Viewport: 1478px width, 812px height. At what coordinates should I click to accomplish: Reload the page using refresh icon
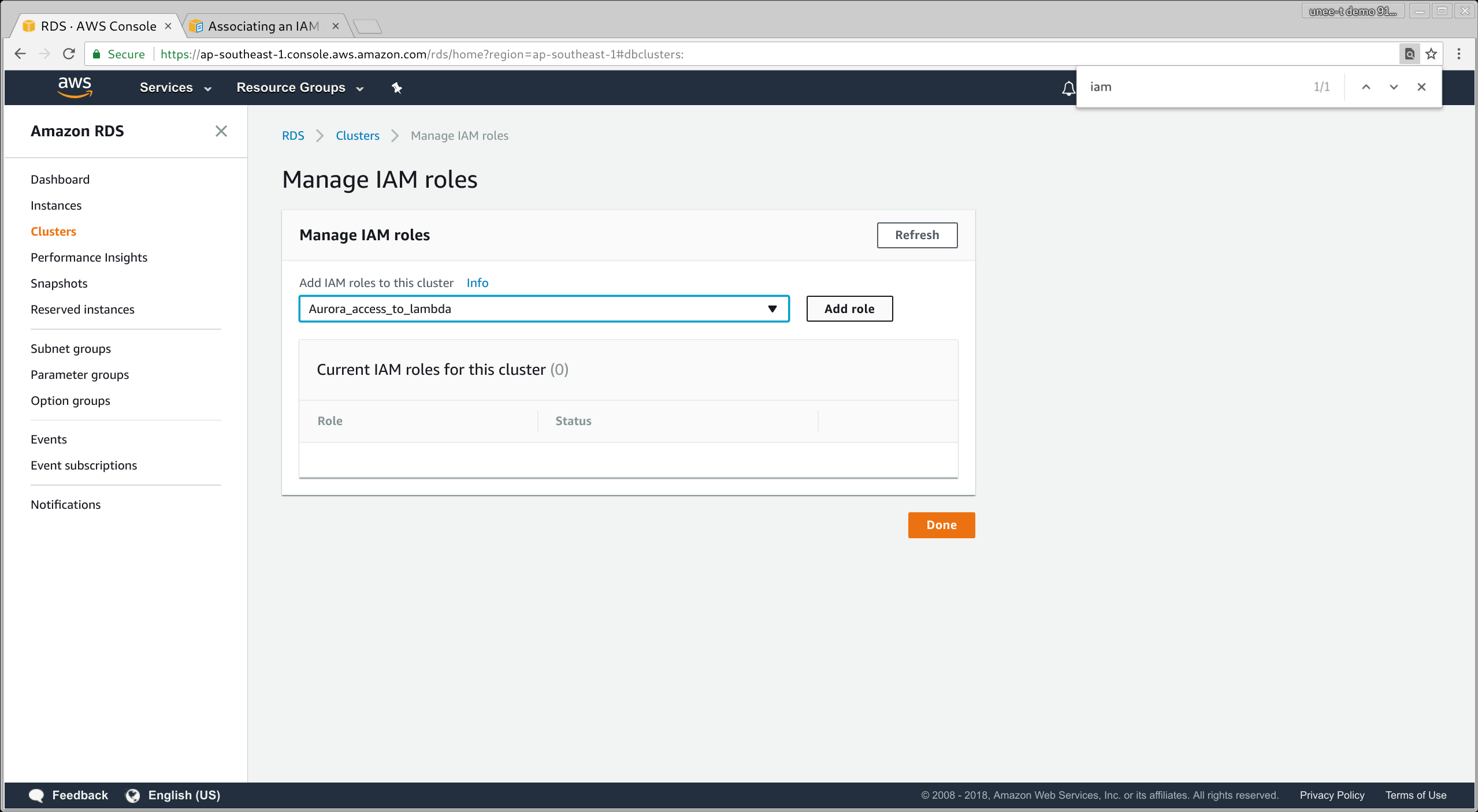(69, 54)
